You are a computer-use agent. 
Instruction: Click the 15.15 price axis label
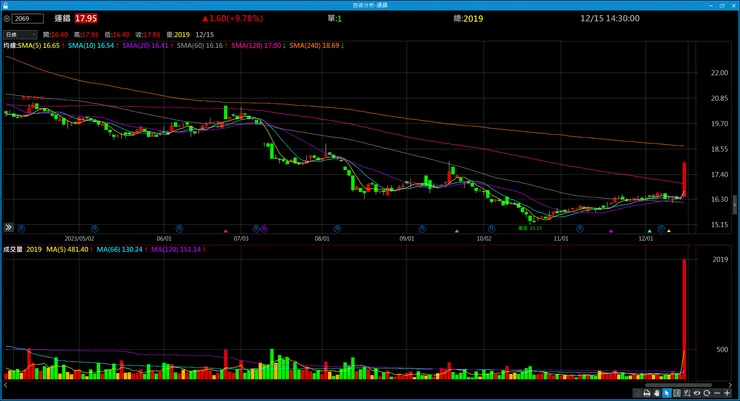[719, 225]
